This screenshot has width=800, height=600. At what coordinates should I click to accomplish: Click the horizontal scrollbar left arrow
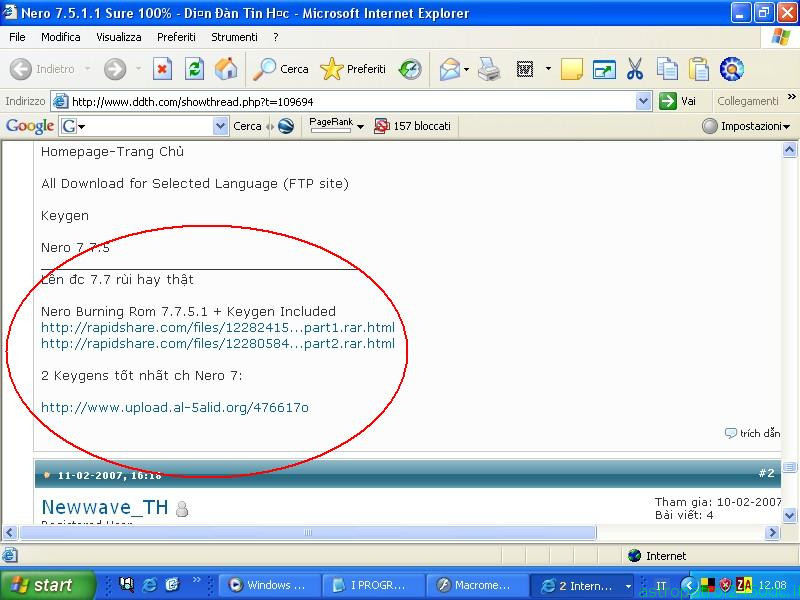[9, 533]
